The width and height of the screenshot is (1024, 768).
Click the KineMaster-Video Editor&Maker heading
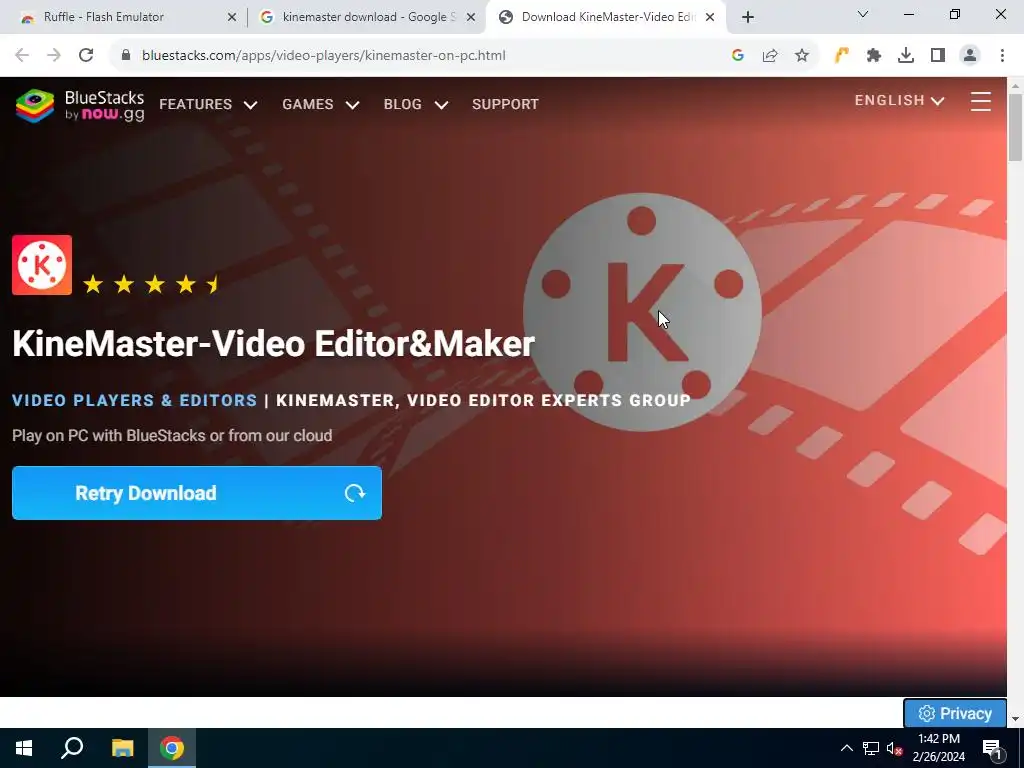coord(273,344)
